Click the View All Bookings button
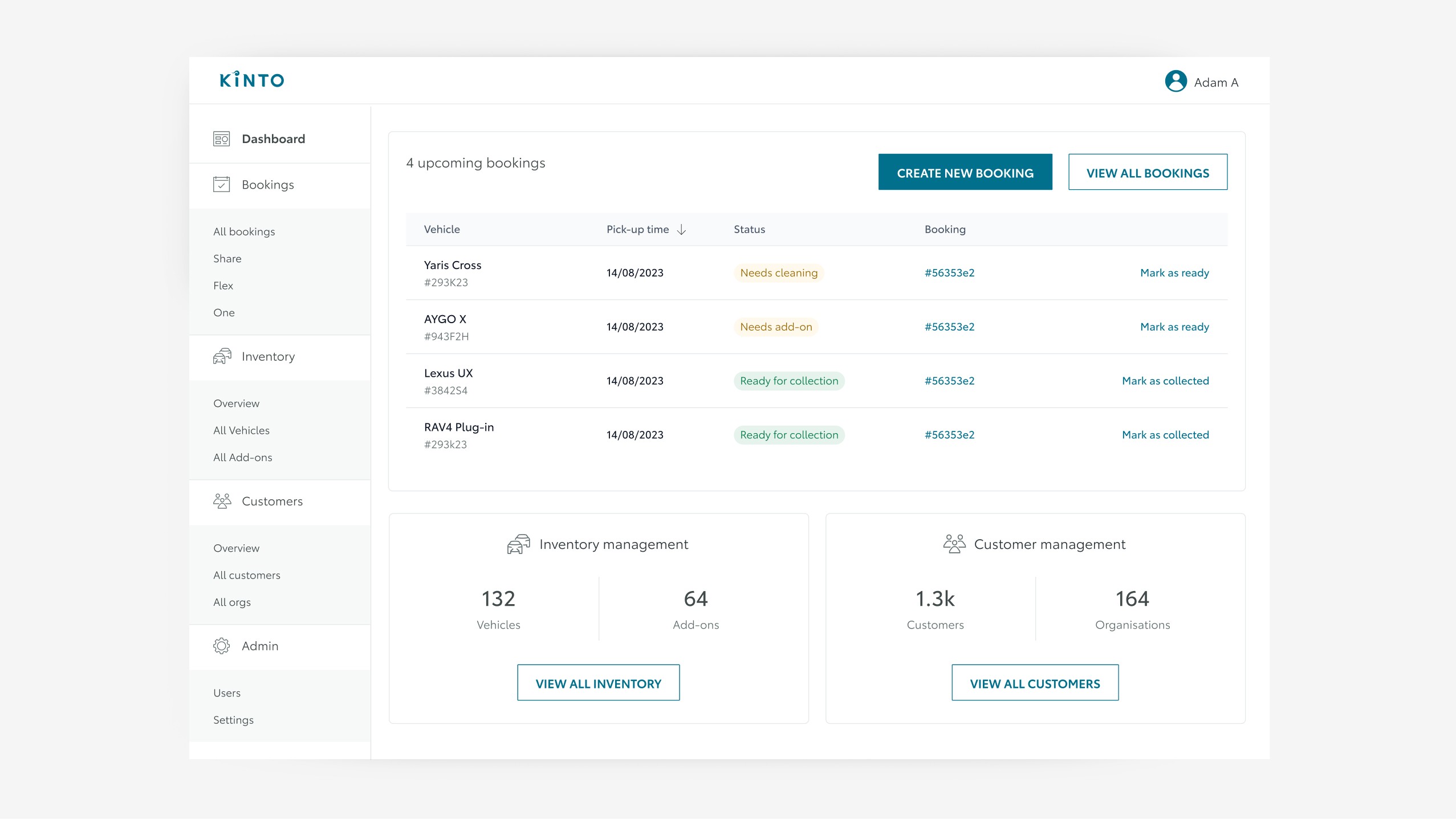 coord(1147,172)
